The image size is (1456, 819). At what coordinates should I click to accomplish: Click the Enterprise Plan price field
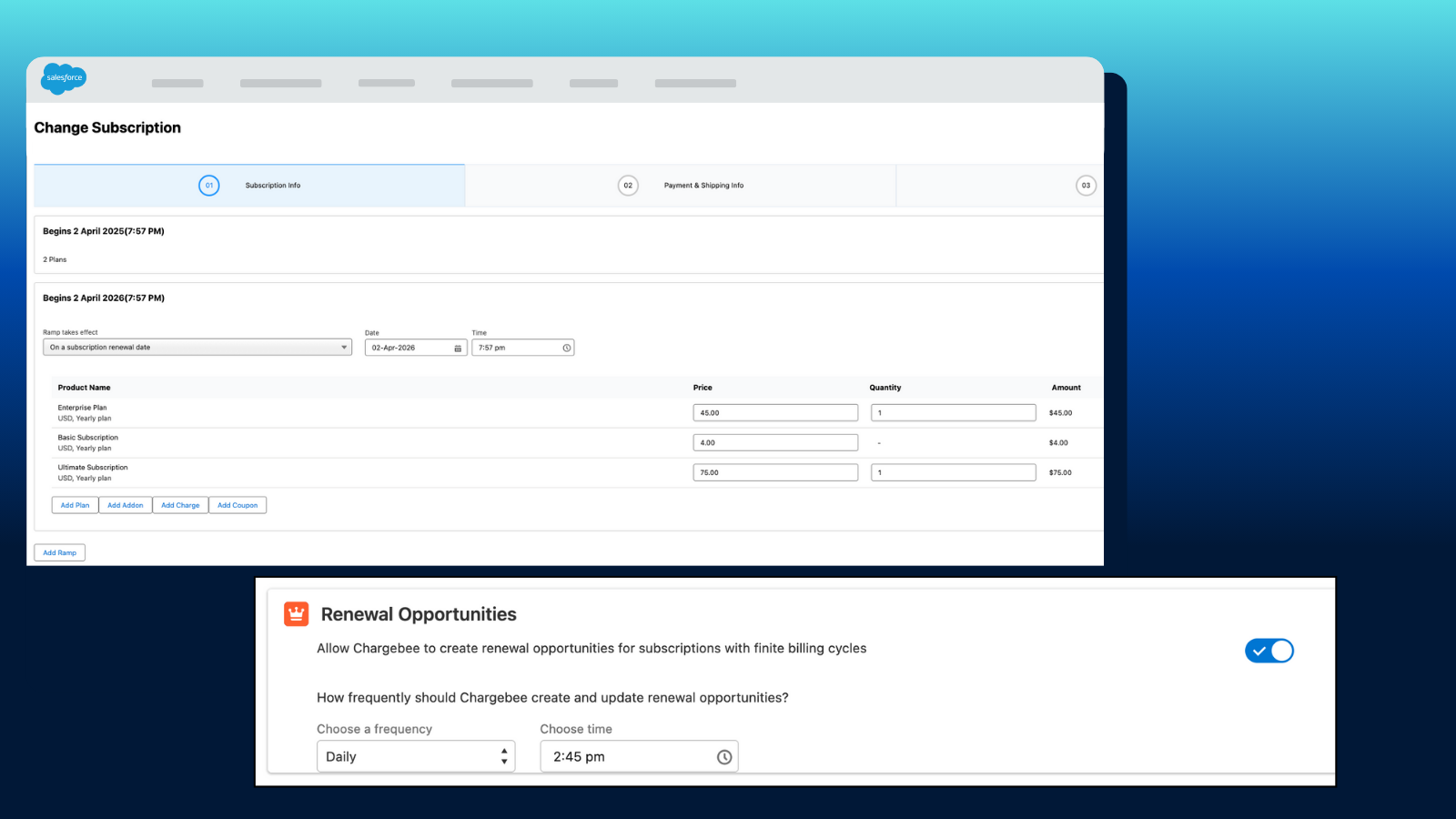click(x=775, y=413)
